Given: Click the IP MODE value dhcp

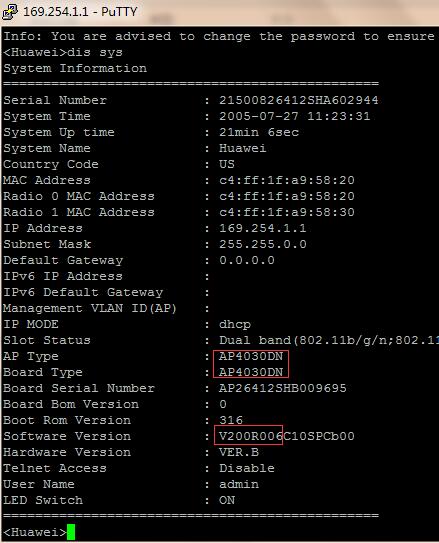Looking at the screenshot, I should [235, 324].
